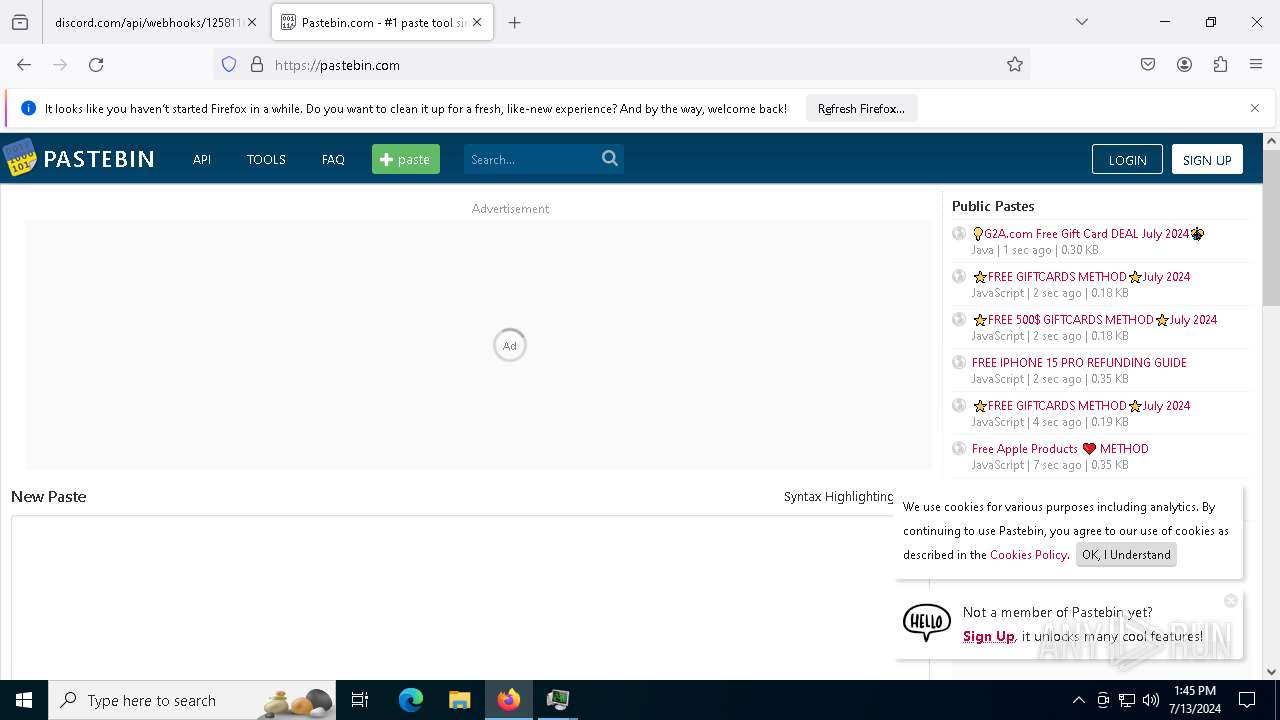1280x720 pixels.
Task: Open G2A.com Free Gift Card DEAL paste
Action: (1088, 234)
